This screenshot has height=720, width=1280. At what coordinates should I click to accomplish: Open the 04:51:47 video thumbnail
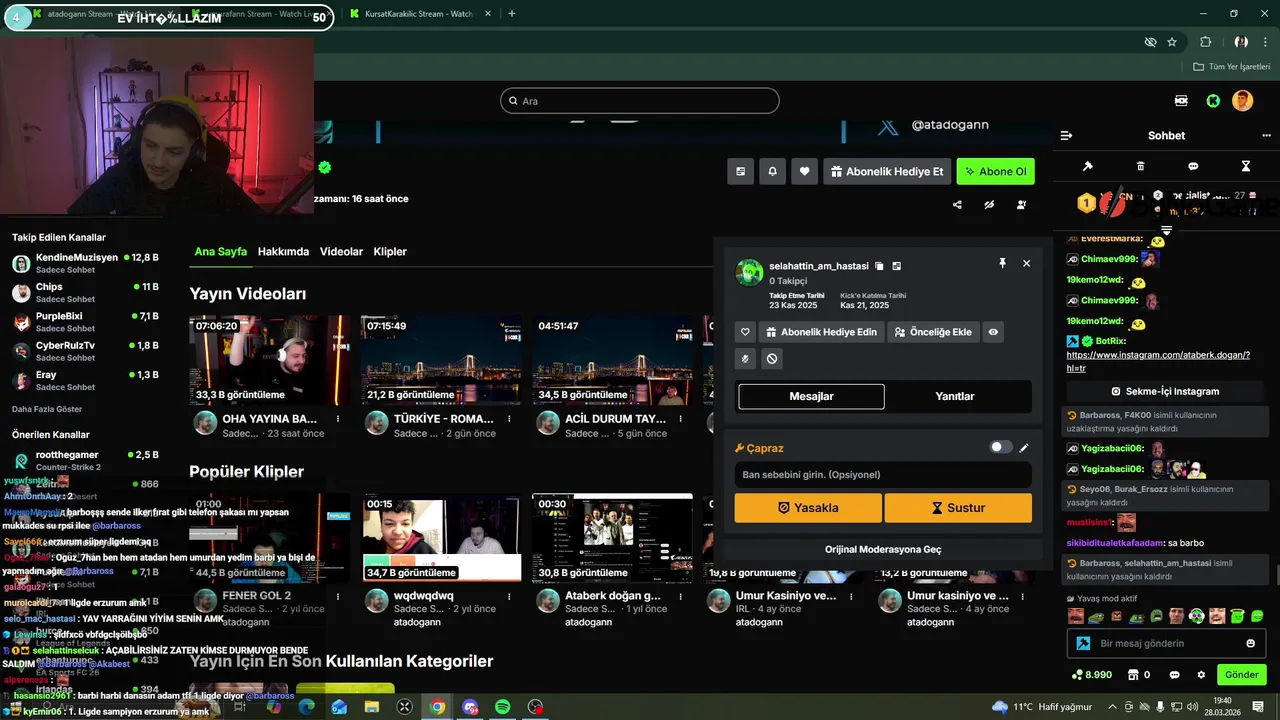(612, 360)
